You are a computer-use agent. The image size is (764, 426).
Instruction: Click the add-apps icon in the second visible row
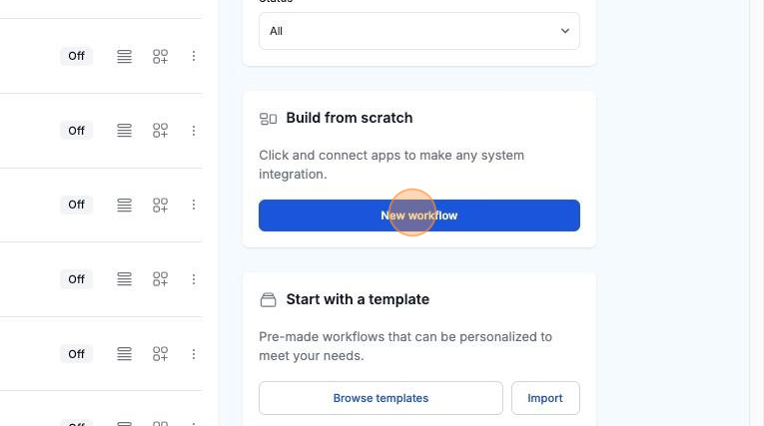point(160,131)
